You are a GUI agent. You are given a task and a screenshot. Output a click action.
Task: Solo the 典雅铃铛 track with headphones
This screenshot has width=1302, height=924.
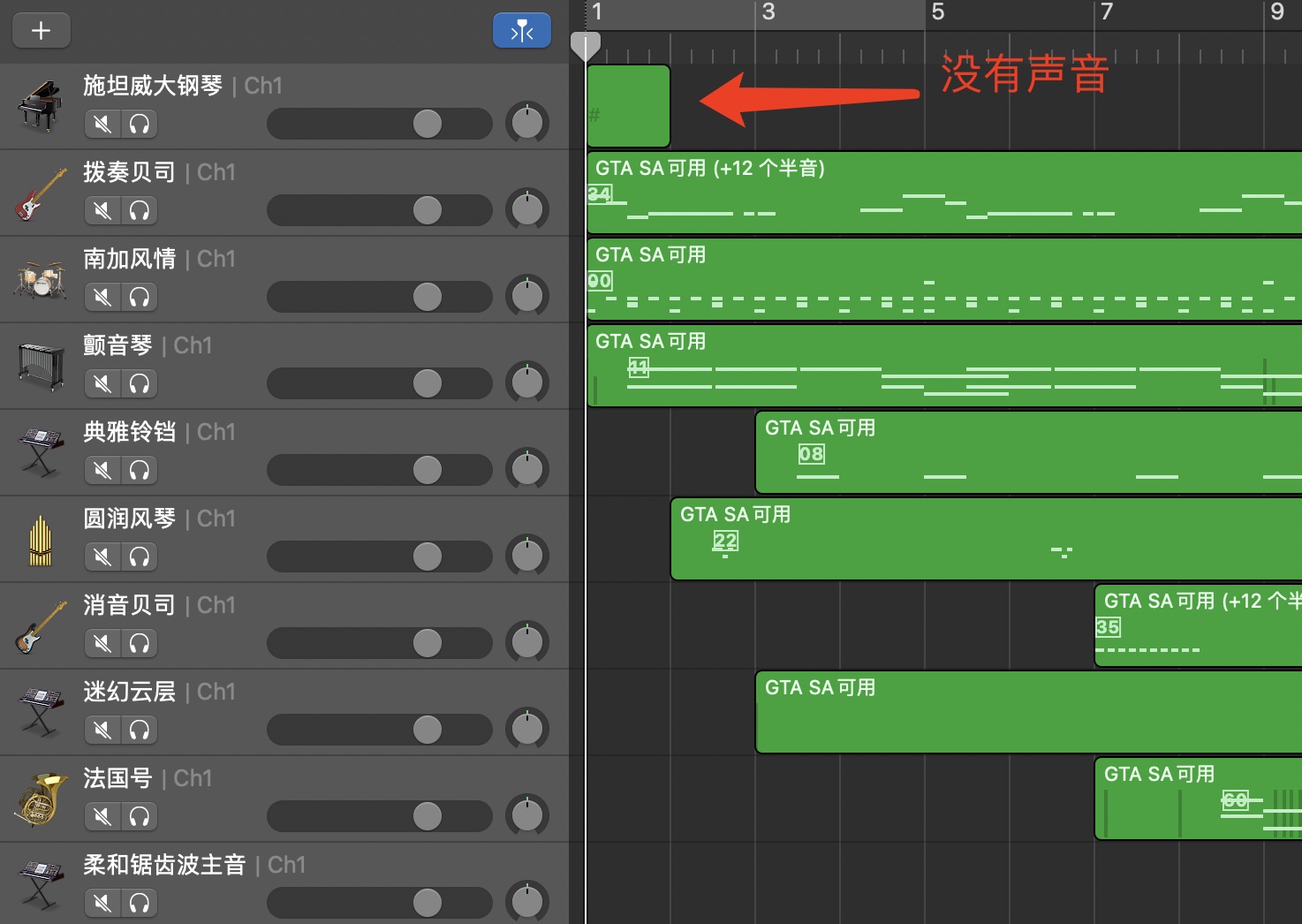click(140, 470)
